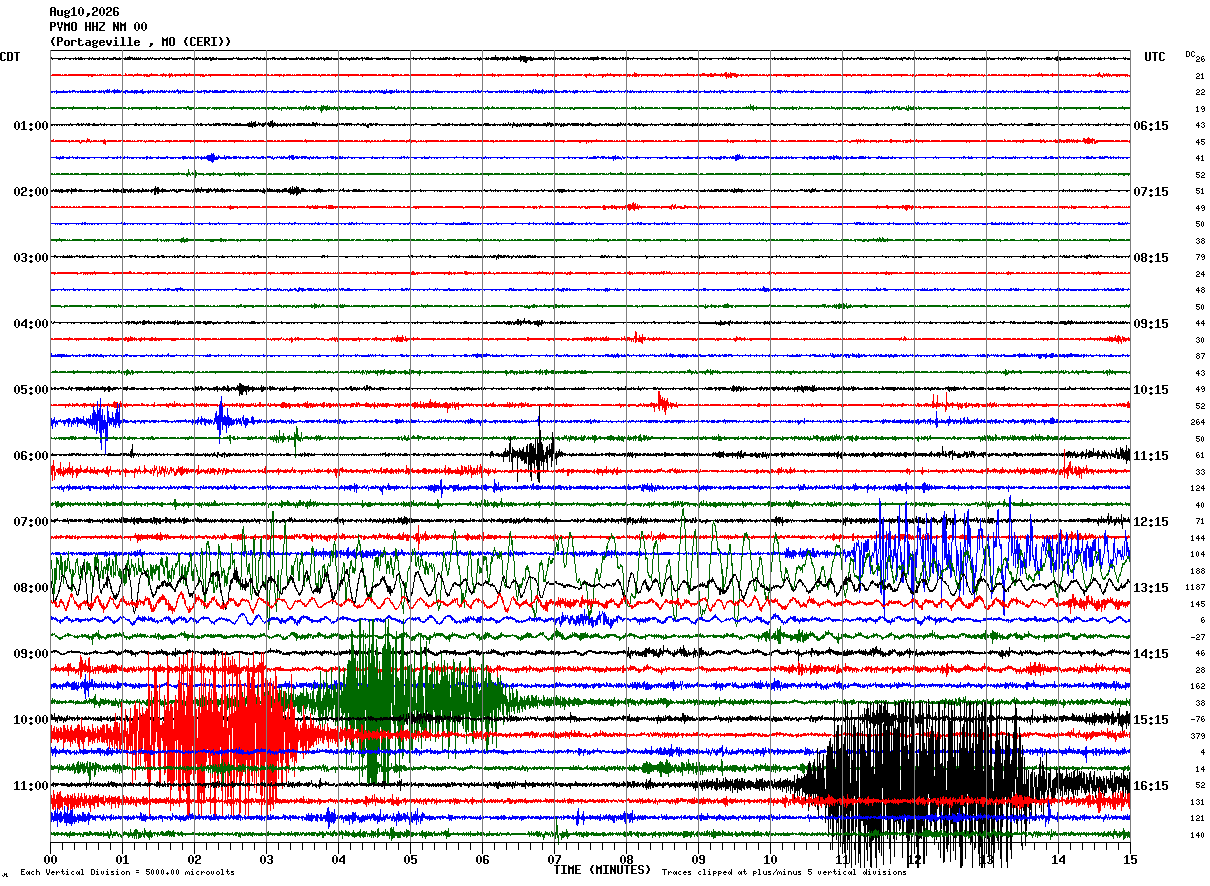Select the 08:00 CDT time label
This screenshot has height=886, width=1210.
click(x=31, y=588)
